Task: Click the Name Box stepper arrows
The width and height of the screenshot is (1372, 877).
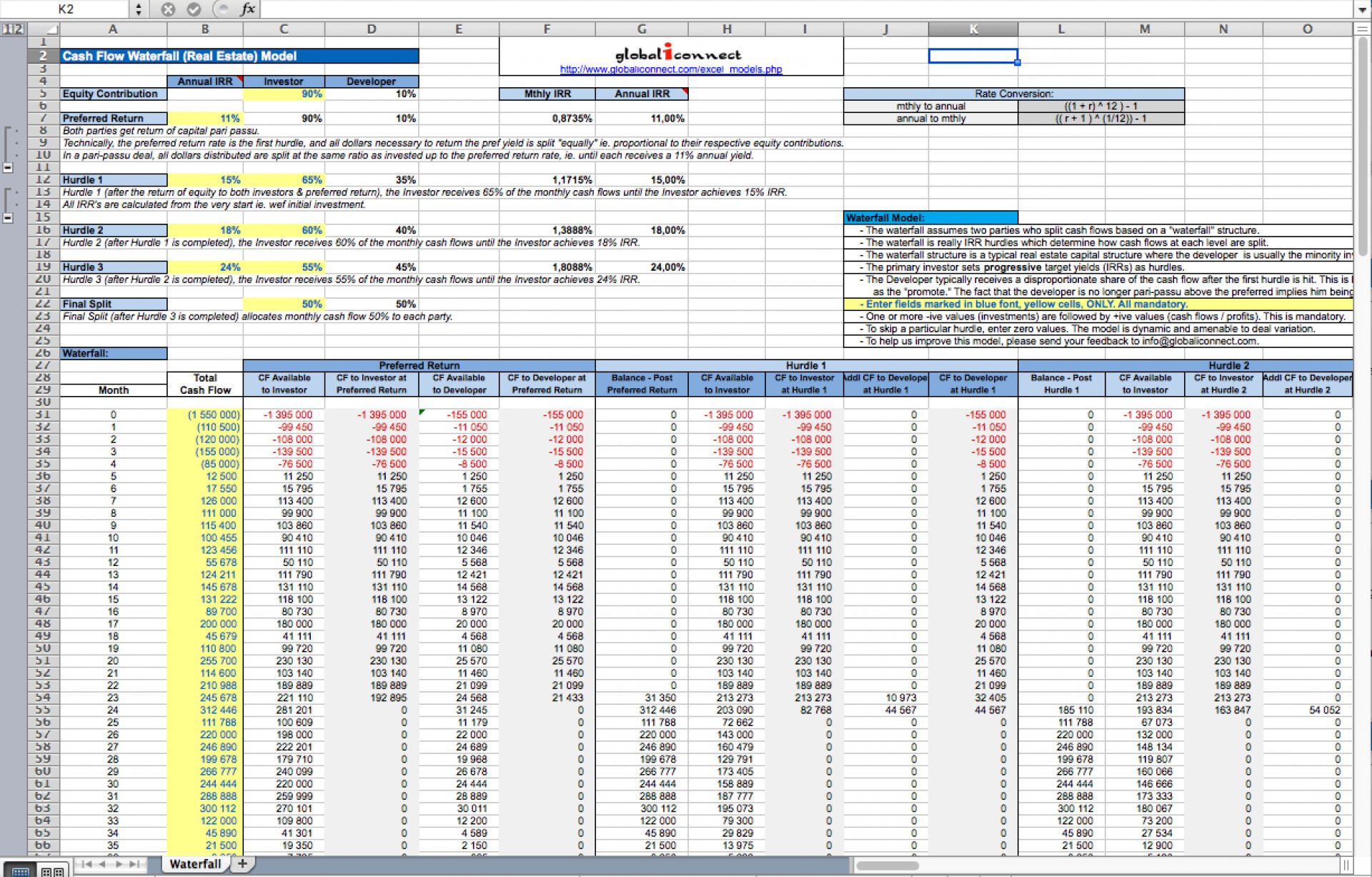Action: click(139, 9)
